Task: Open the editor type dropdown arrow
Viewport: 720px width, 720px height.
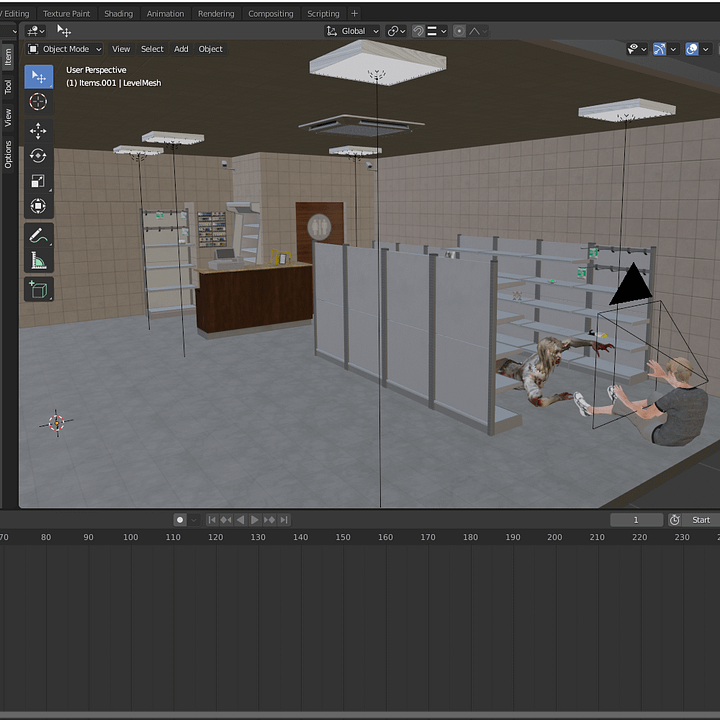Action: (x=42, y=31)
